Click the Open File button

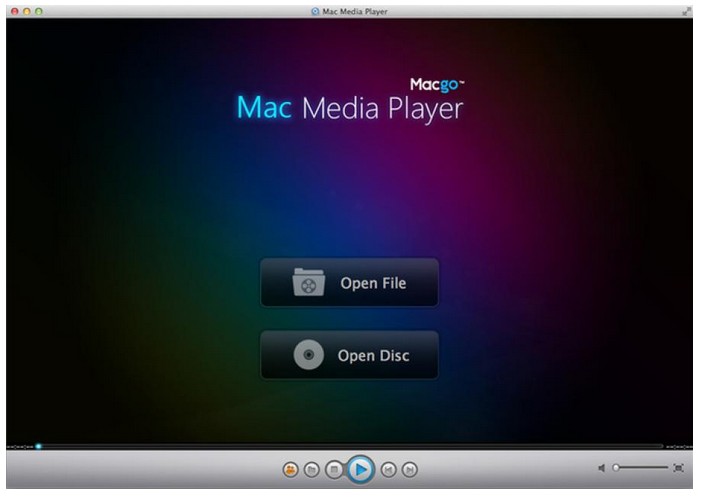[x=349, y=283]
